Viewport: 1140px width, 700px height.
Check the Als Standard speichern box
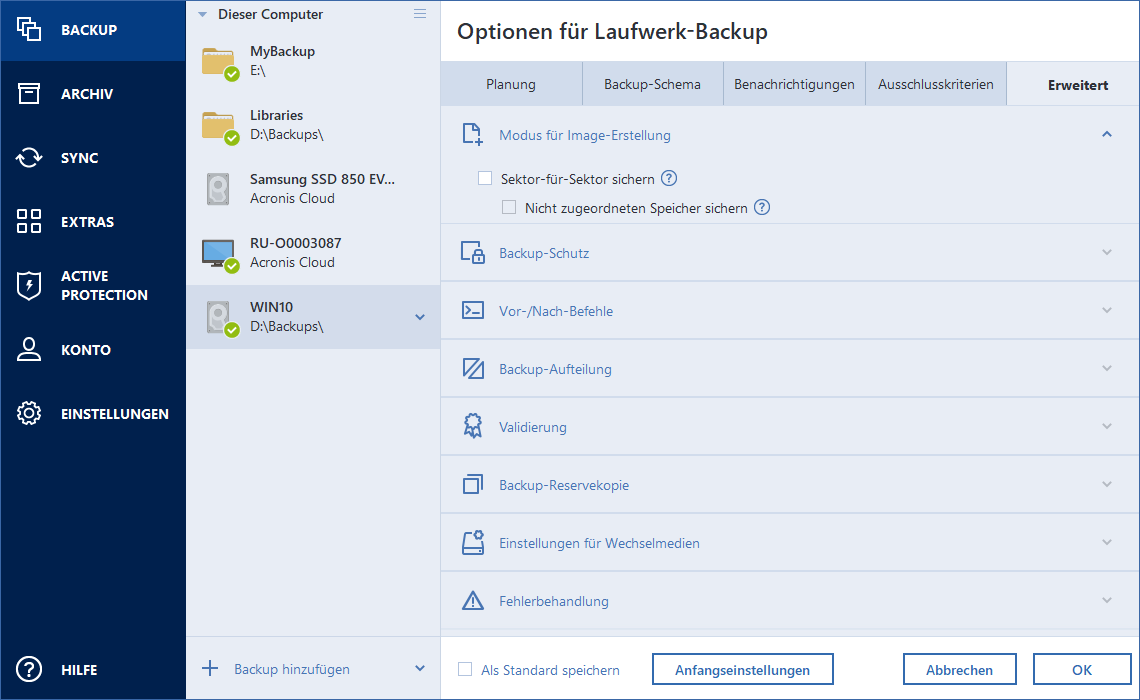pyautogui.click(x=465, y=670)
